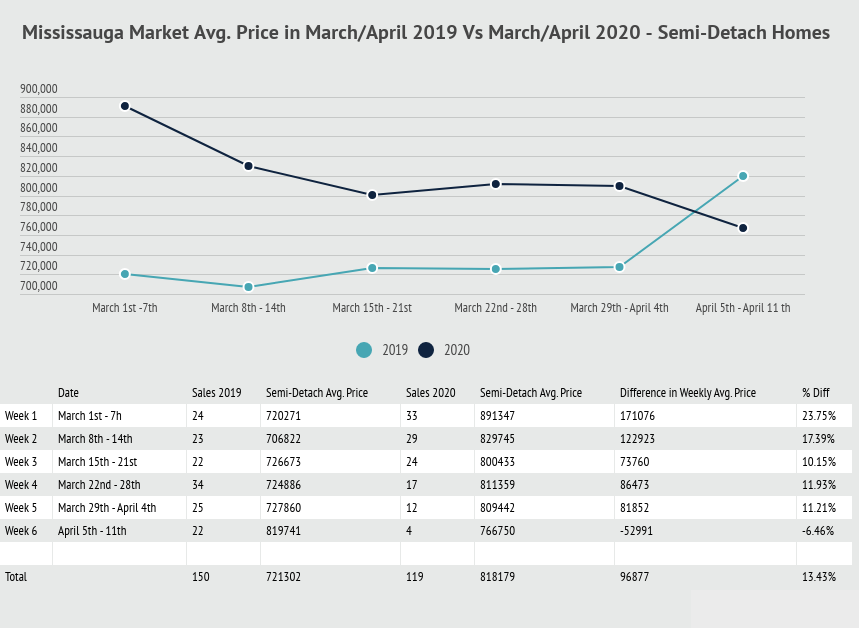The width and height of the screenshot is (859, 628).
Task: Click the Date column header
Action: coord(68,393)
